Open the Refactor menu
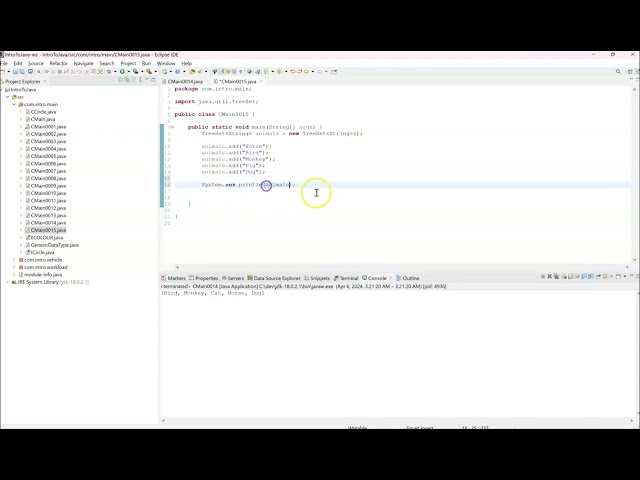The width and height of the screenshot is (640, 480). point(59,63)
